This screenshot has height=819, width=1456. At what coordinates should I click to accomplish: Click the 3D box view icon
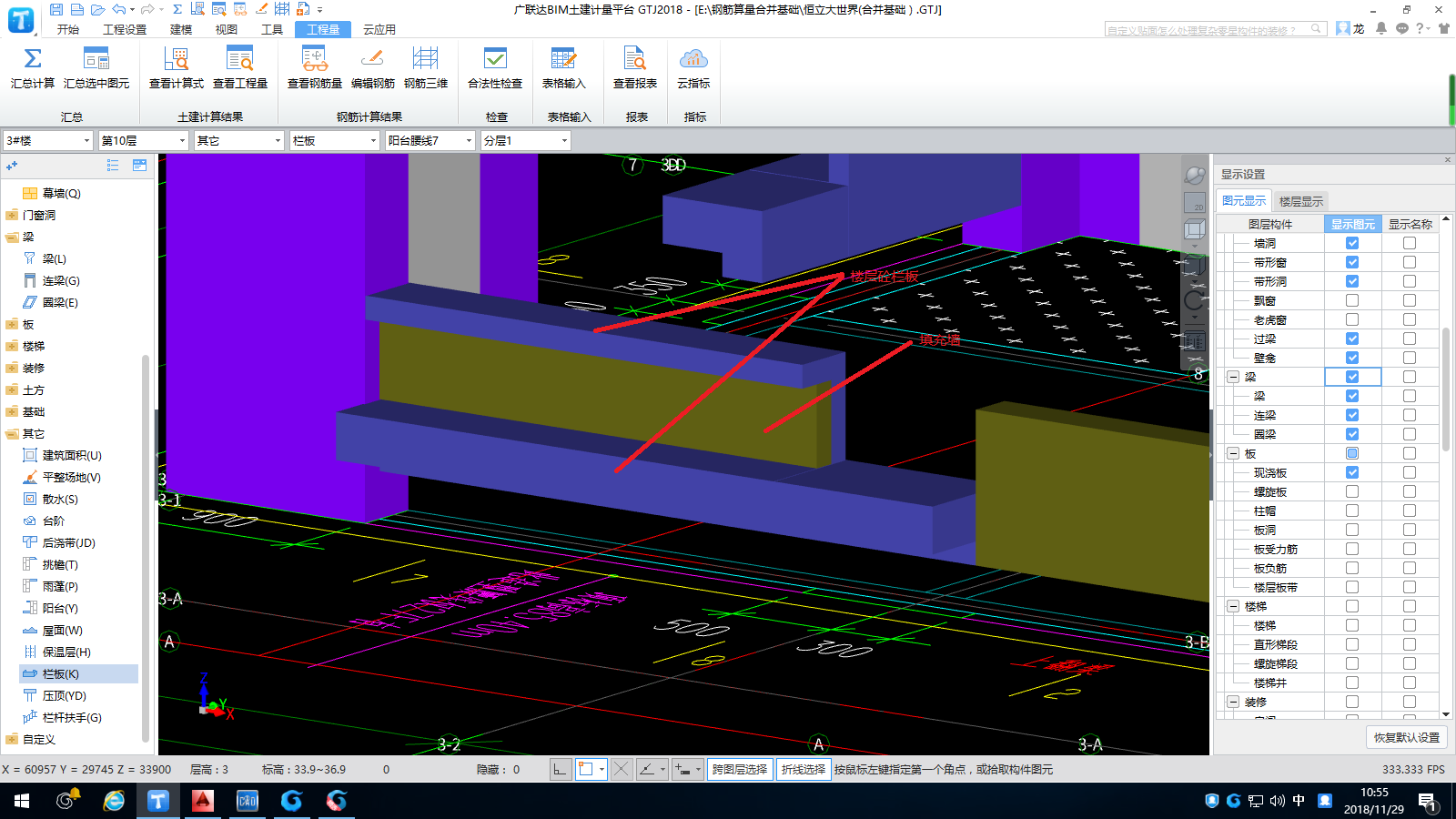(1195, 231)
